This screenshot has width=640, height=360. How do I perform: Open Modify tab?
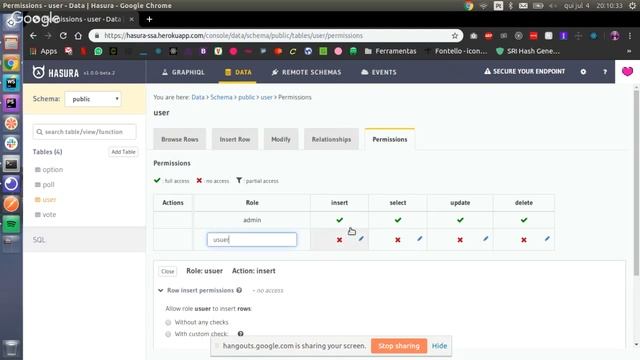click(x=281, y=139)
